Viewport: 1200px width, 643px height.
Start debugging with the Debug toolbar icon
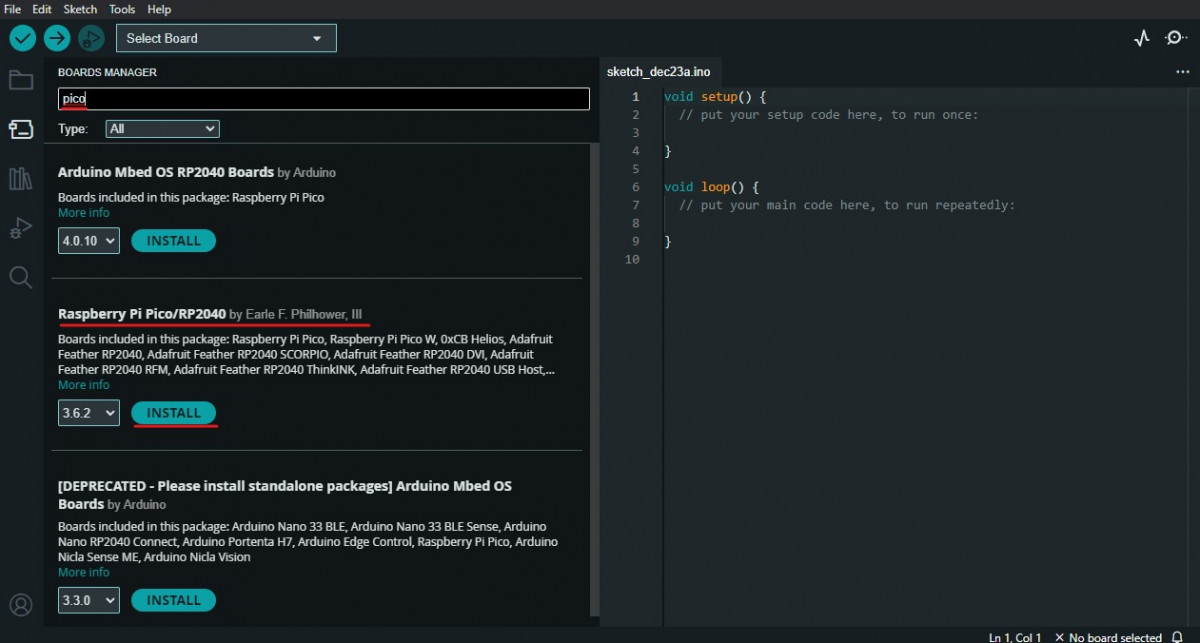point(91,38)
